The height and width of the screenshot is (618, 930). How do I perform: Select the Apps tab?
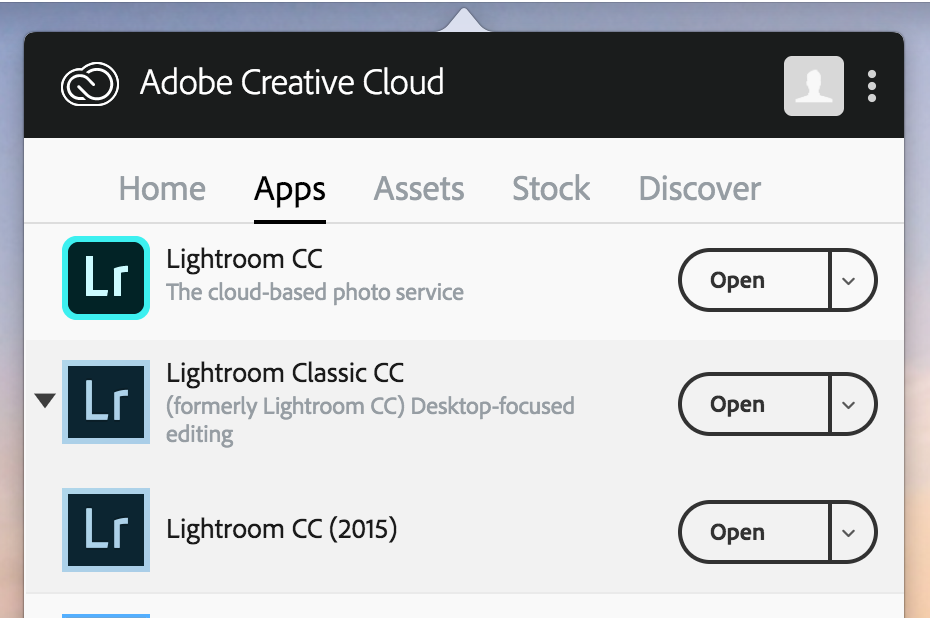tap(289, 190)
